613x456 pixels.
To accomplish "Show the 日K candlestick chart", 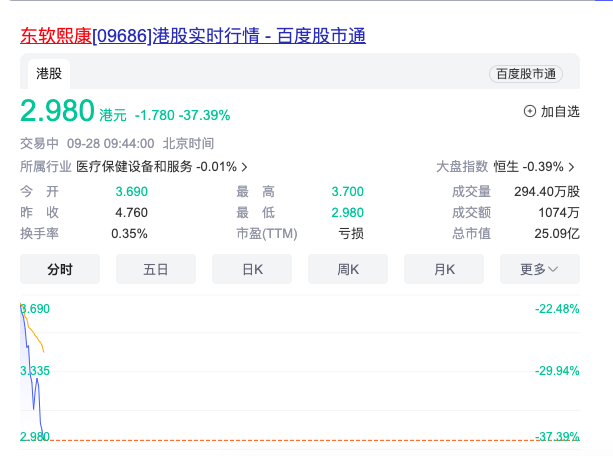I will [252, 269].
